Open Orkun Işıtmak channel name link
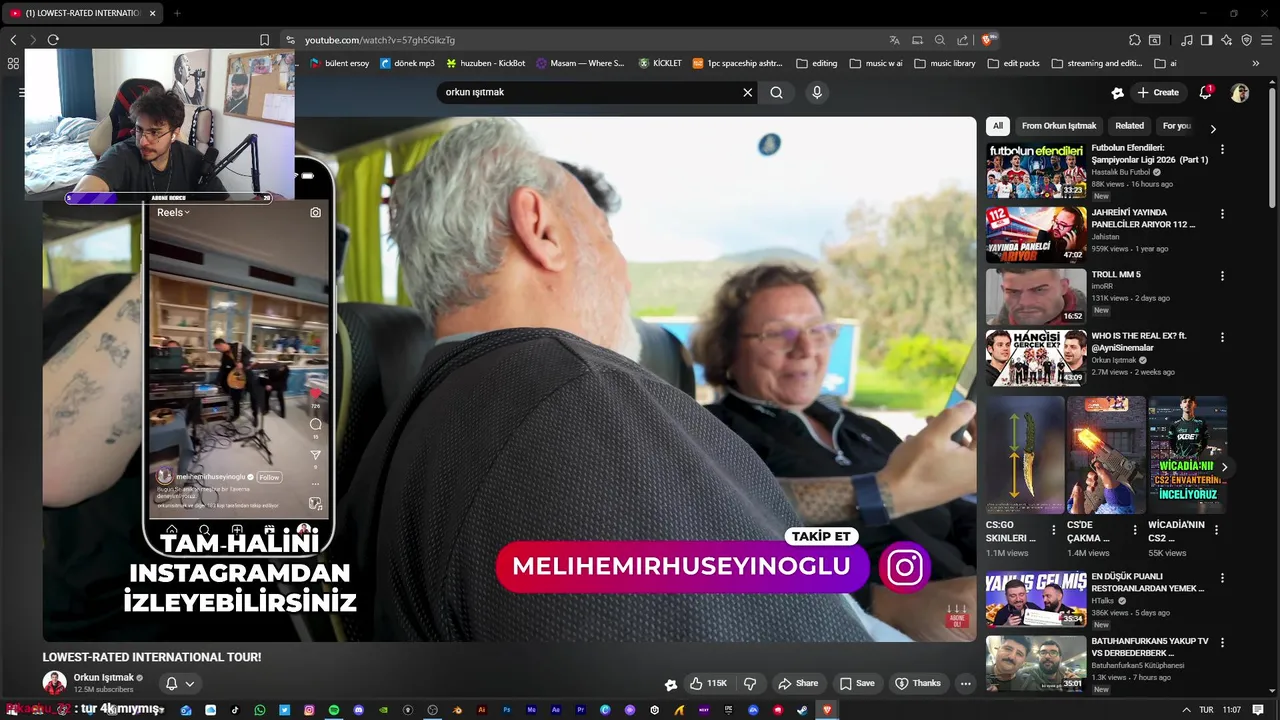Screen dimensions: 1280x720 tap(103, 678)
